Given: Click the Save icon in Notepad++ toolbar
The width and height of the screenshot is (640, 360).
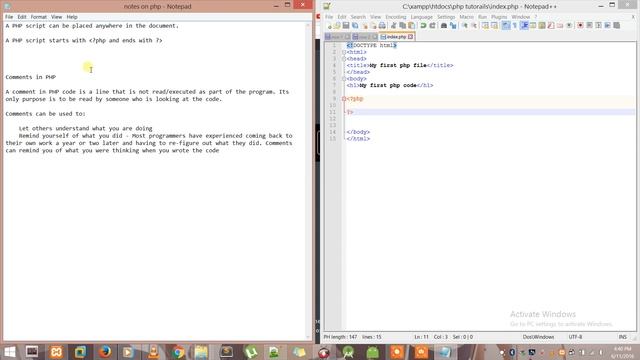Looking at the screenshot, I should point(346,26).
